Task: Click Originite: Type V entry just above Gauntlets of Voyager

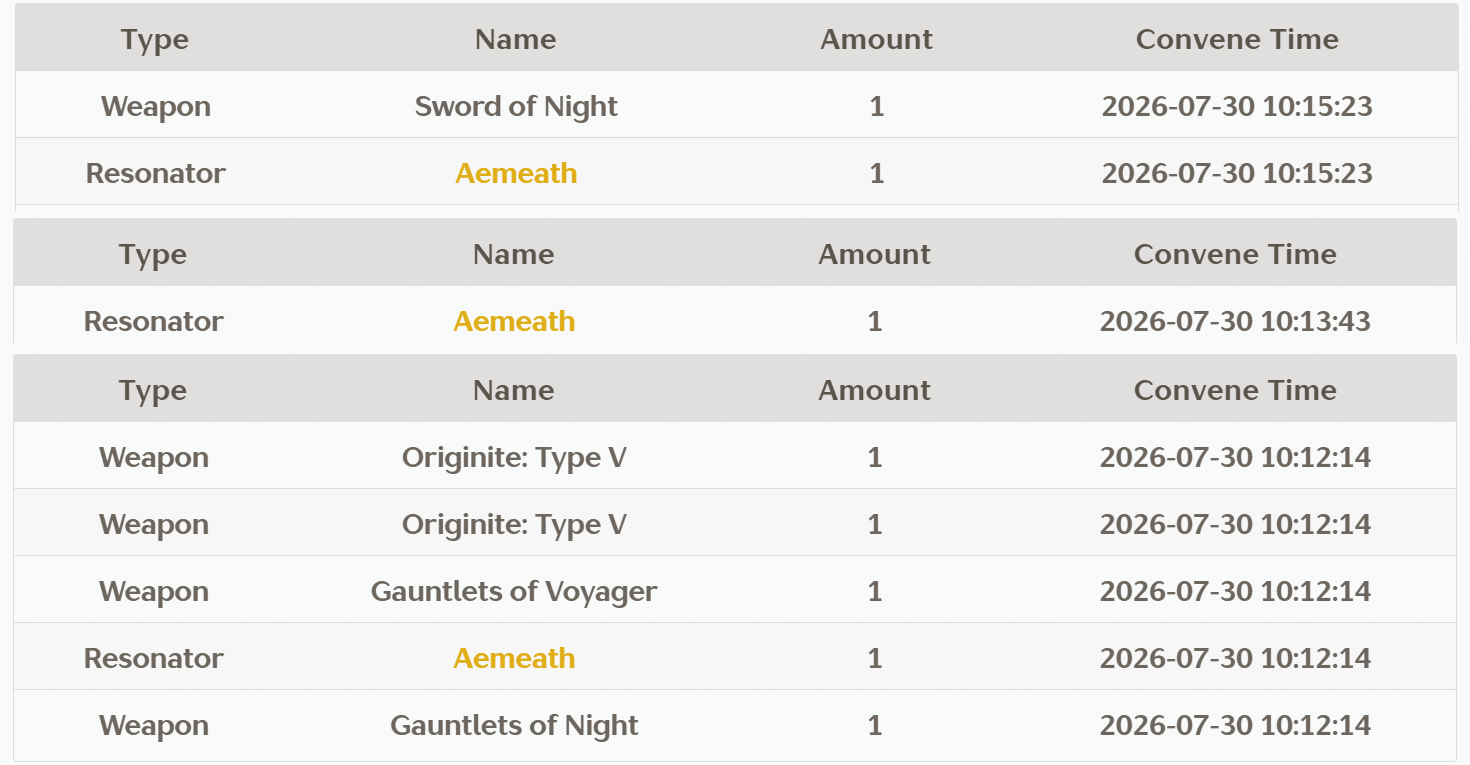Action: tap(514, 524)
